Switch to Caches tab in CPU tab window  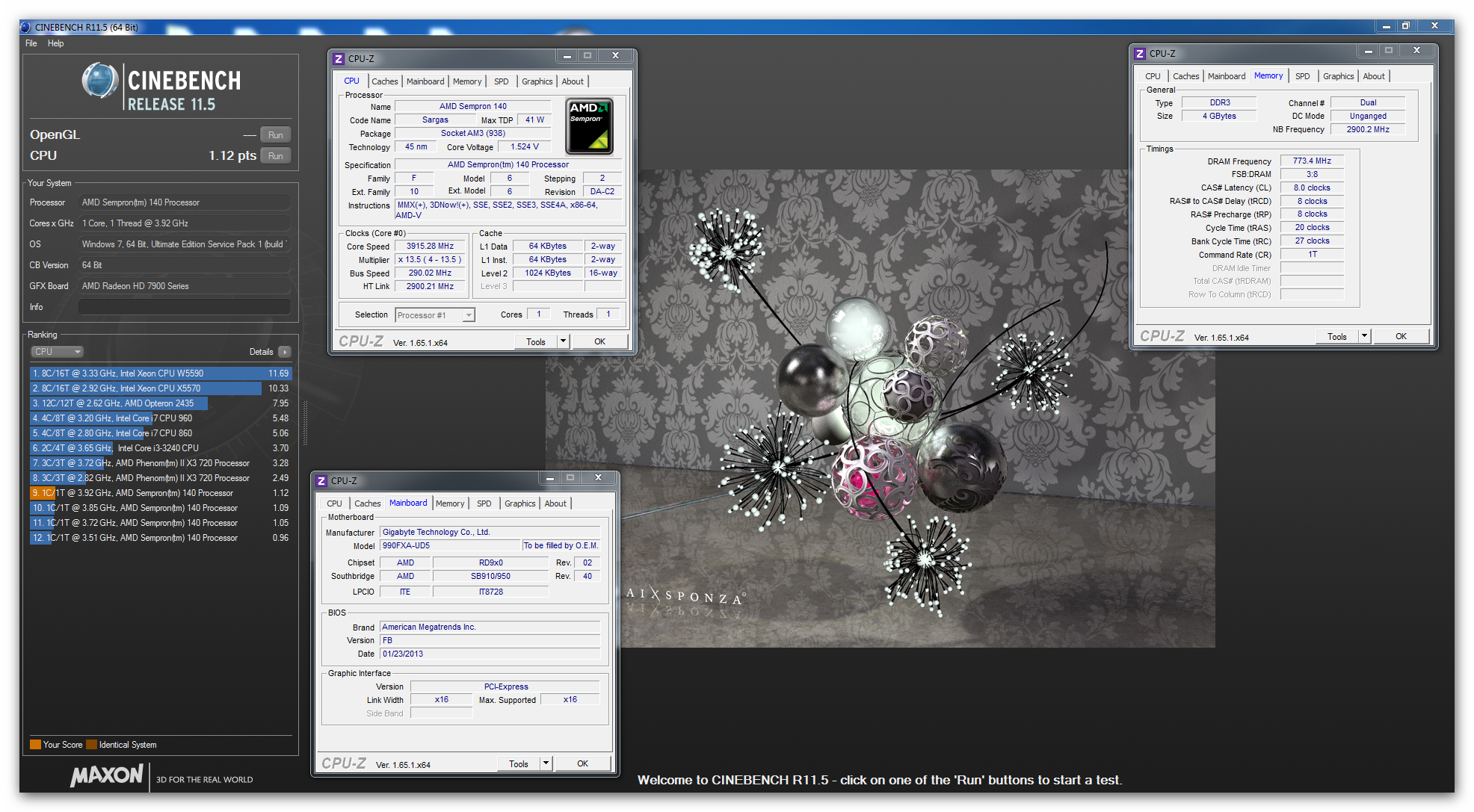(384, 81)
